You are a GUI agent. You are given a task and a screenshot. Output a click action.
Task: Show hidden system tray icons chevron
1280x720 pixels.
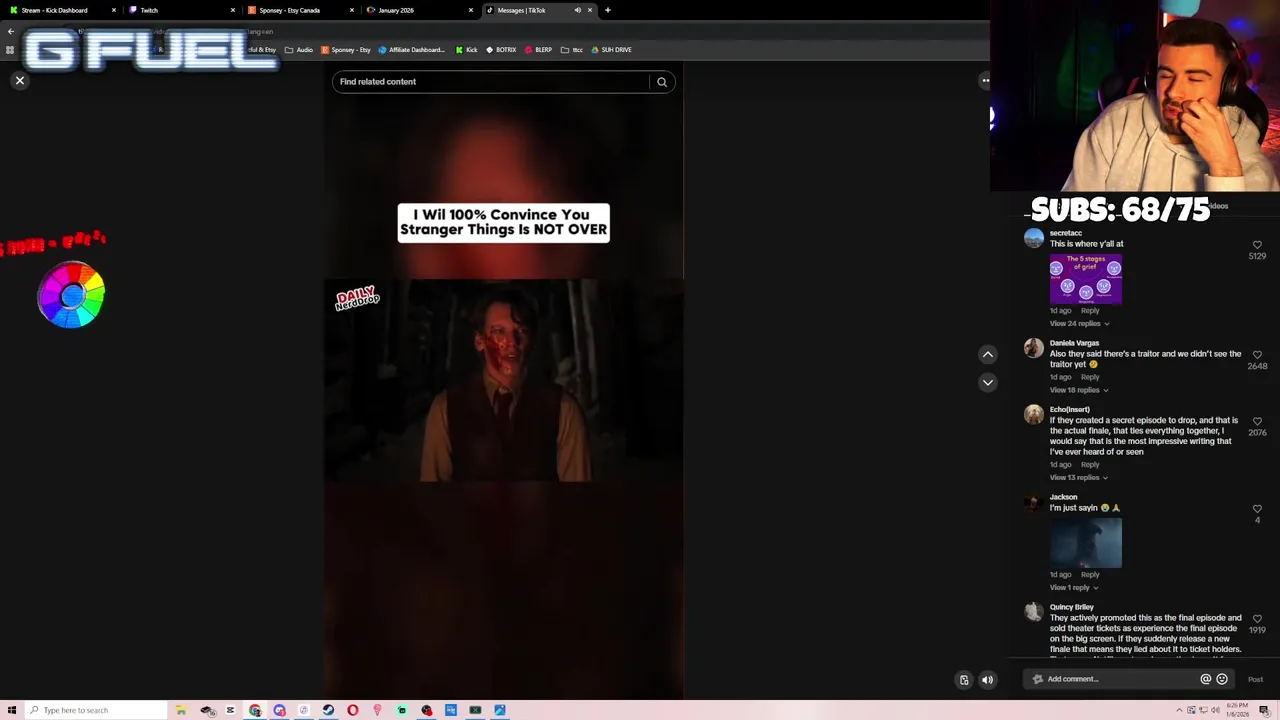coord(1179,710)
